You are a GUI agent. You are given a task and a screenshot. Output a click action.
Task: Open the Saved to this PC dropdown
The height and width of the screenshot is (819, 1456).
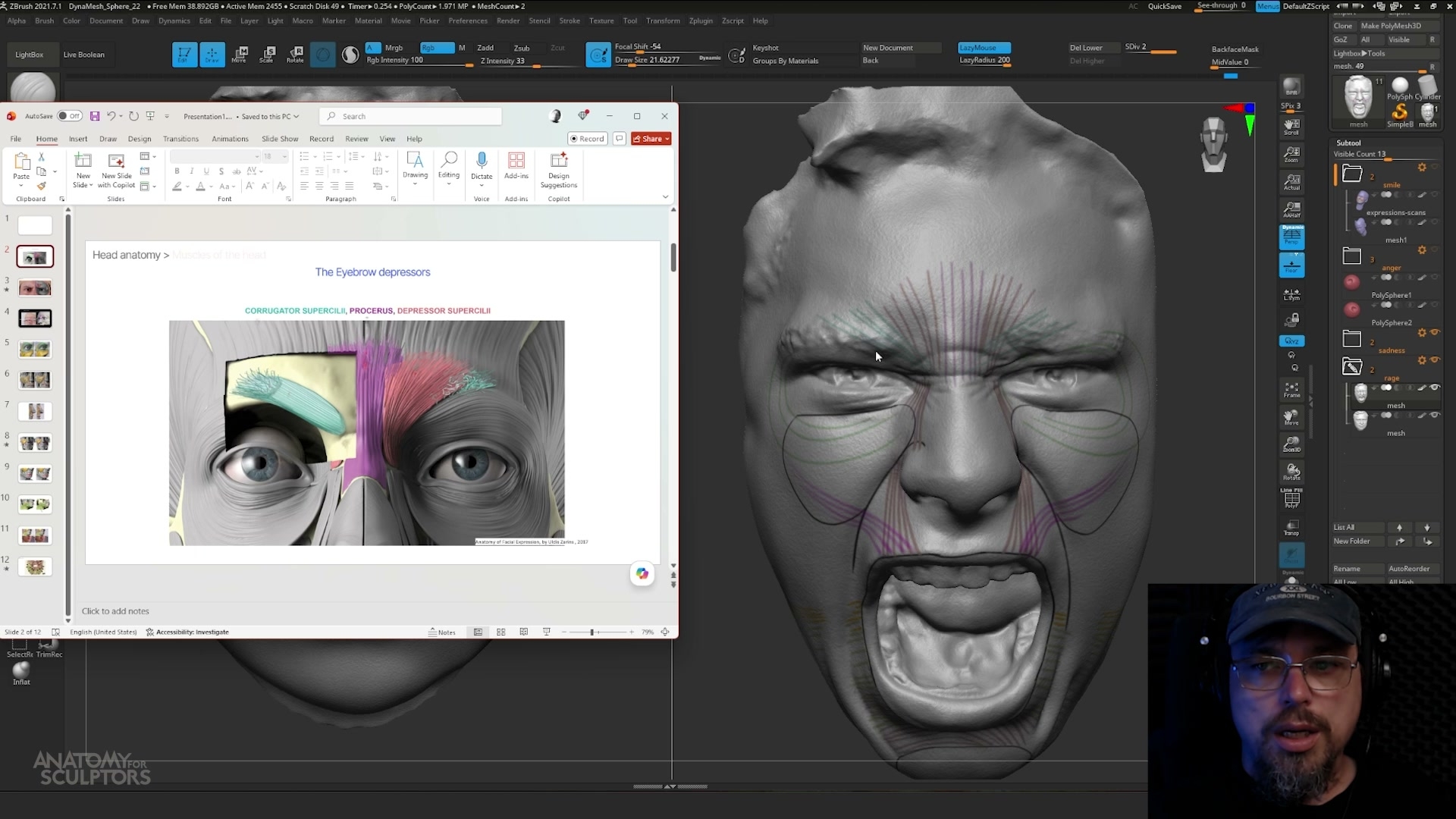(270, 117)
